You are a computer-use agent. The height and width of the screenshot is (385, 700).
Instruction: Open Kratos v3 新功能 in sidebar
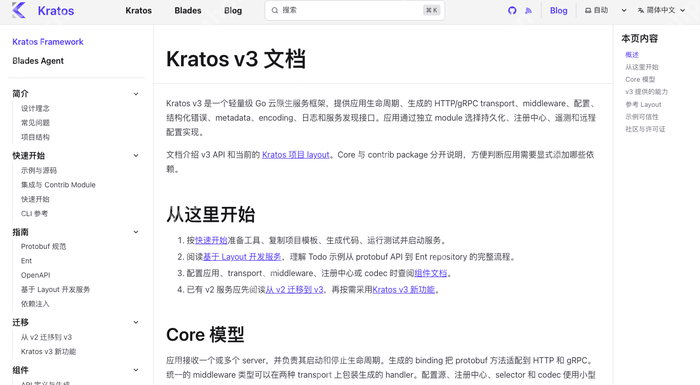(48, 352)
